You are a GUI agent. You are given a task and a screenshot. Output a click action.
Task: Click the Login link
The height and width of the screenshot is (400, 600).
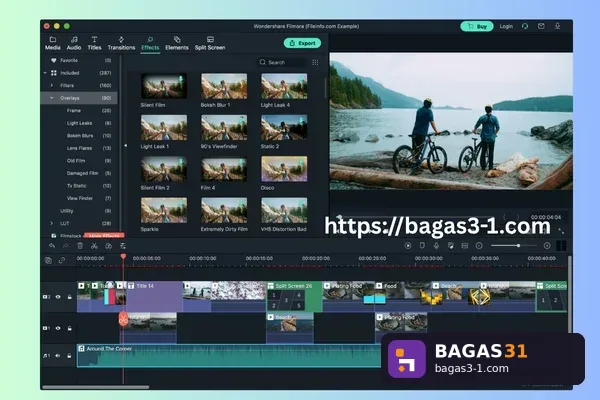(x=506, y=26)
